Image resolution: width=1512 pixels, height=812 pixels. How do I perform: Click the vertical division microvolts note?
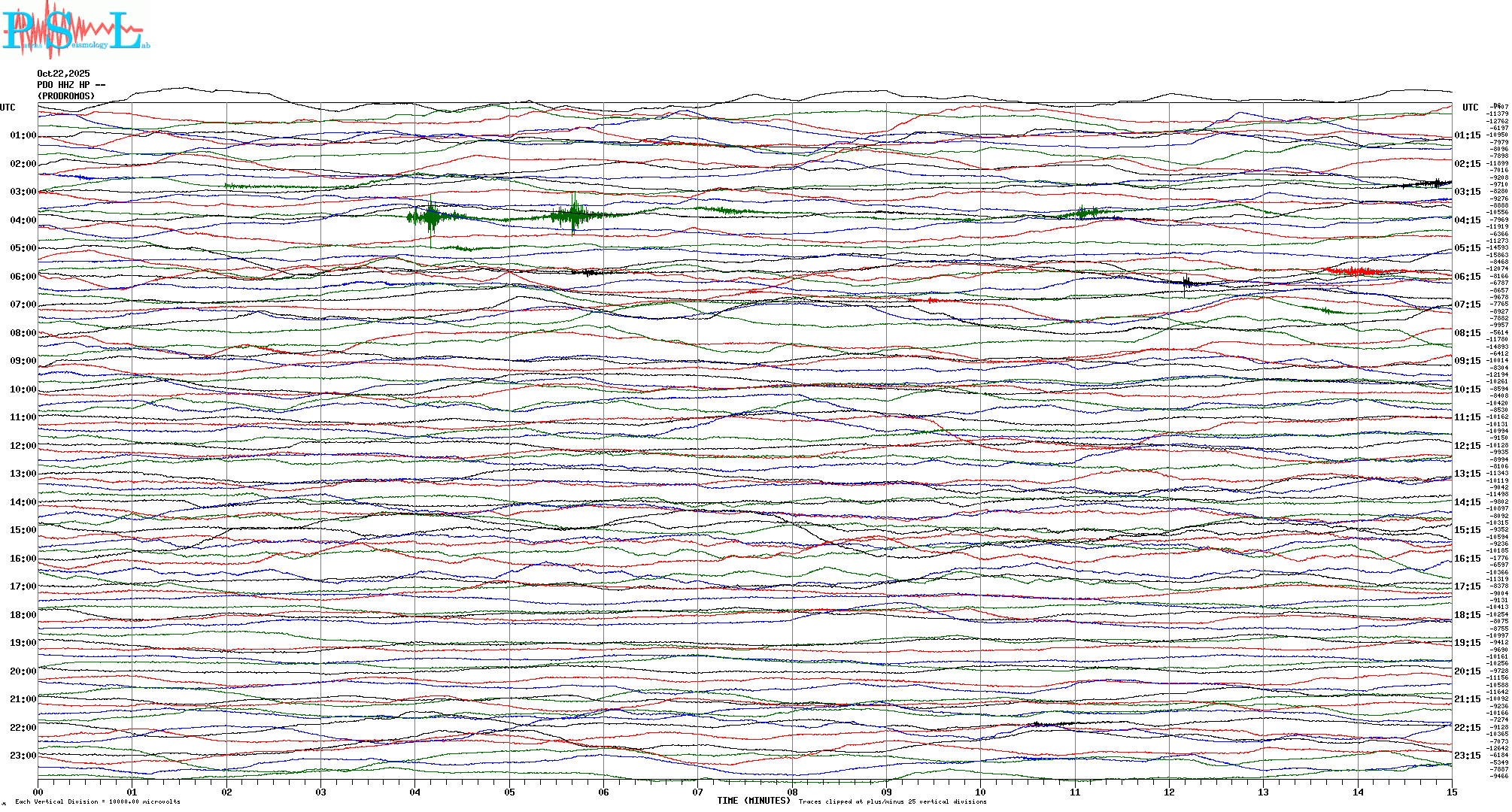click(x=98, y=801)
